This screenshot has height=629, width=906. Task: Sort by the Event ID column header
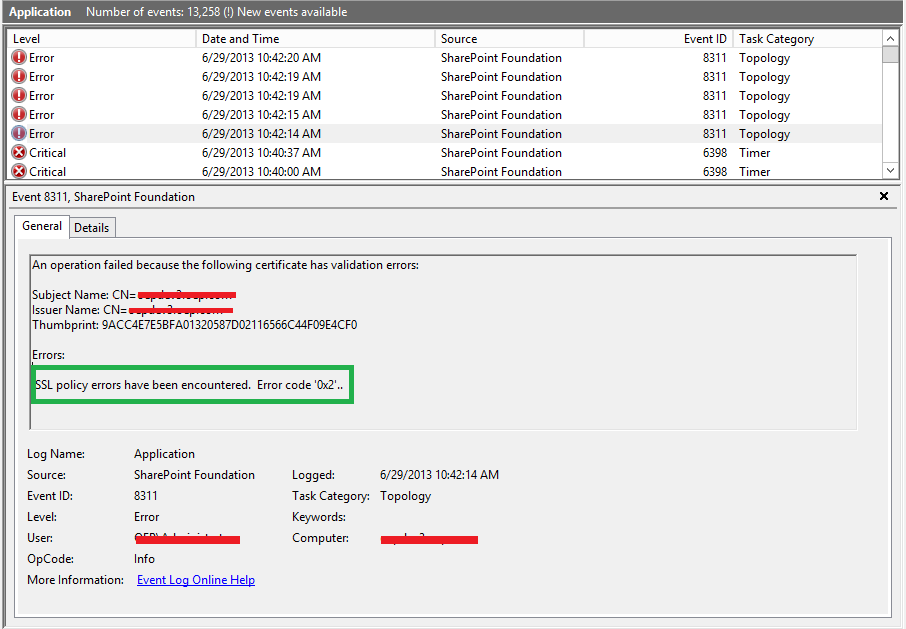pyautogui.click(x=659, y=39)
